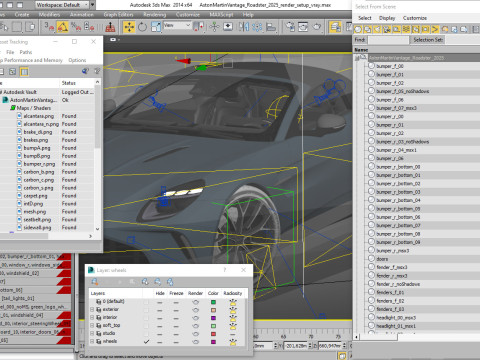Expand the exterior layer tree node
Screen dimensions: 480x360
pyautogui.click(x=92, y=310)
